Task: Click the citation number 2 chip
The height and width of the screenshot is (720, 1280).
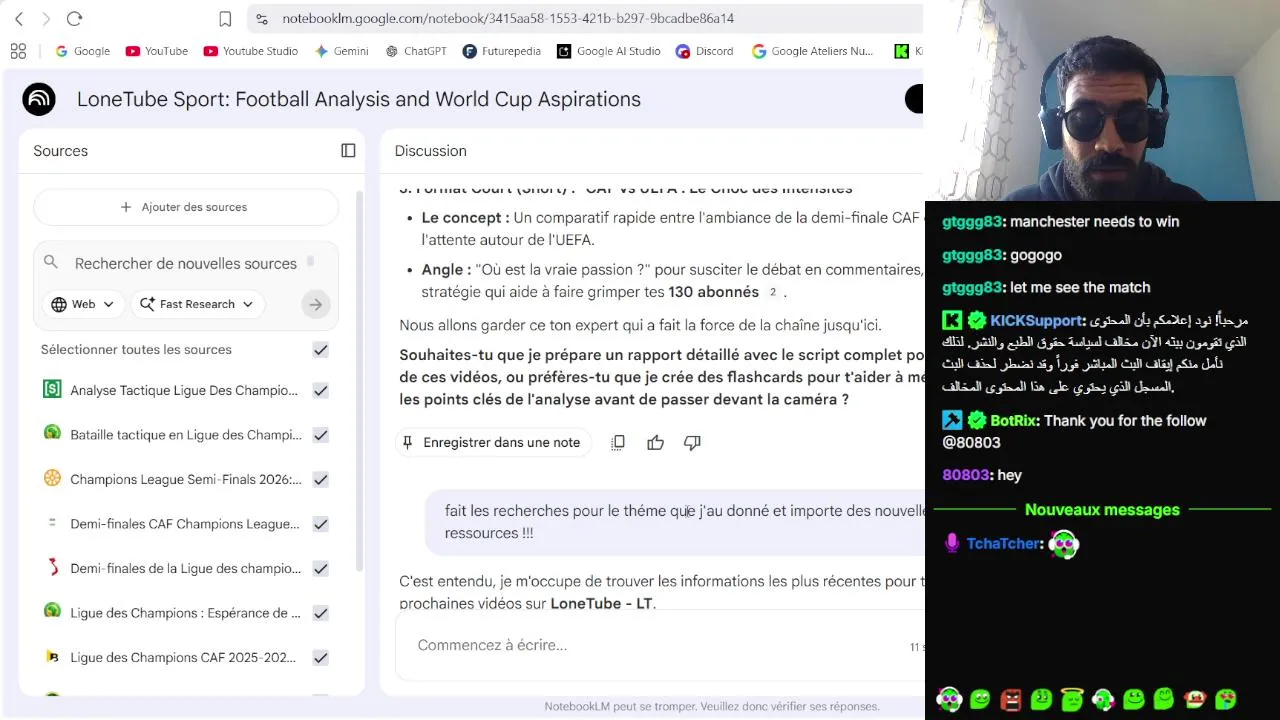Action: coord(772,293)
